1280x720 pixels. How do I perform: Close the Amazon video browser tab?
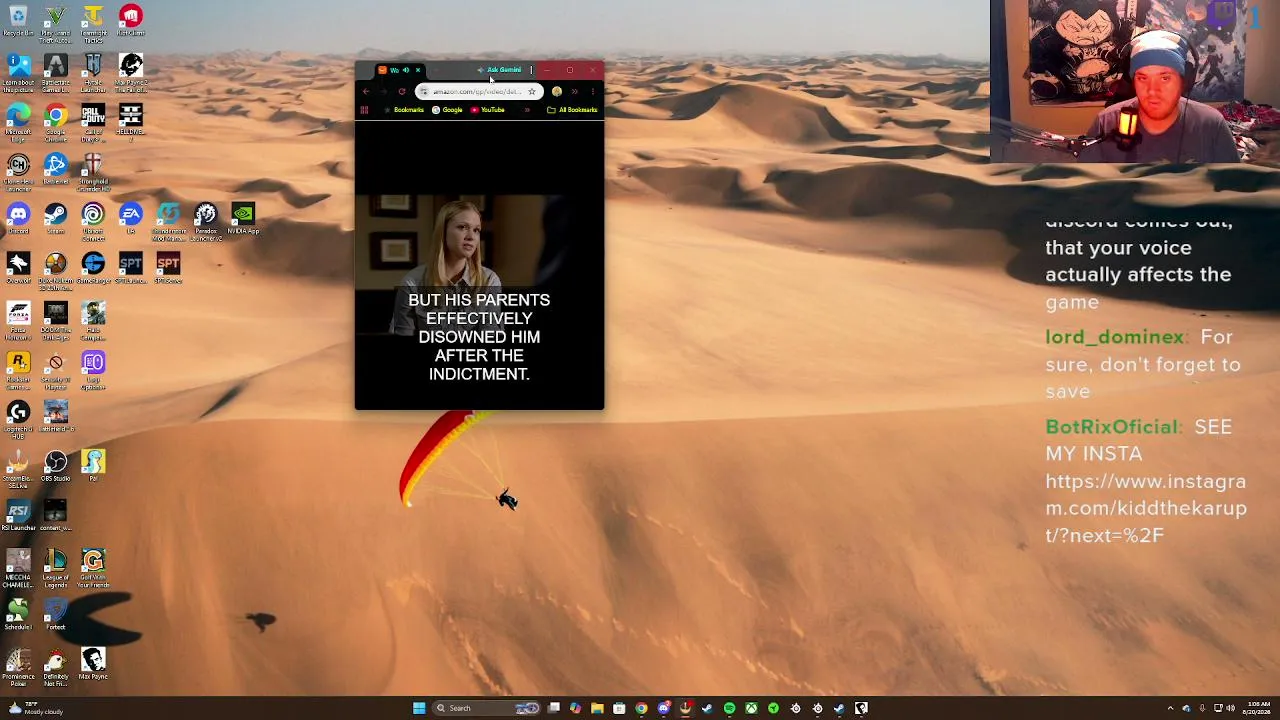[418, 70]
